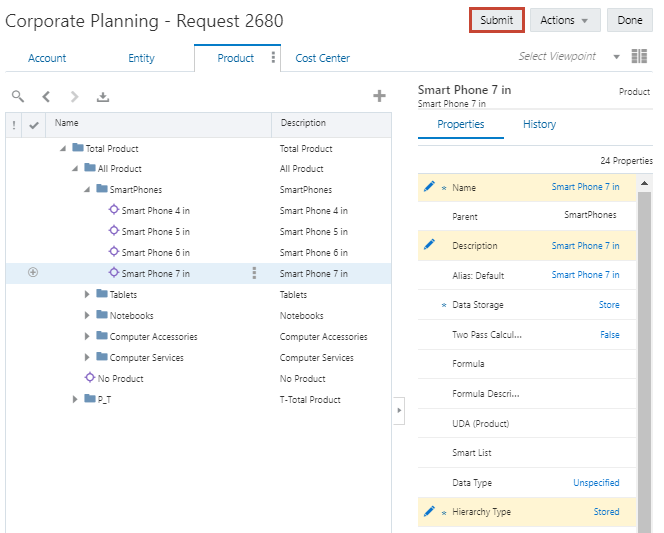This screenshot has width=664, height=533.
Task: Open the Actions dropdown menu
Action: pyautogui.click(x=565, y=20)
